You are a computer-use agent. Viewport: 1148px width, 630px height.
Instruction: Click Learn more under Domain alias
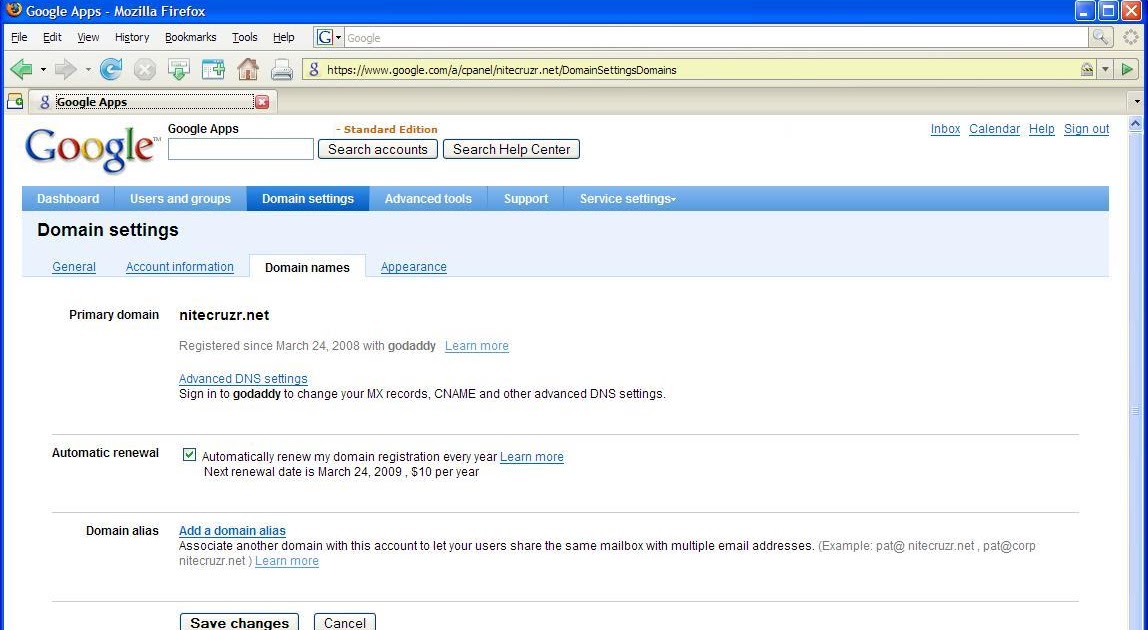[286, 560]
